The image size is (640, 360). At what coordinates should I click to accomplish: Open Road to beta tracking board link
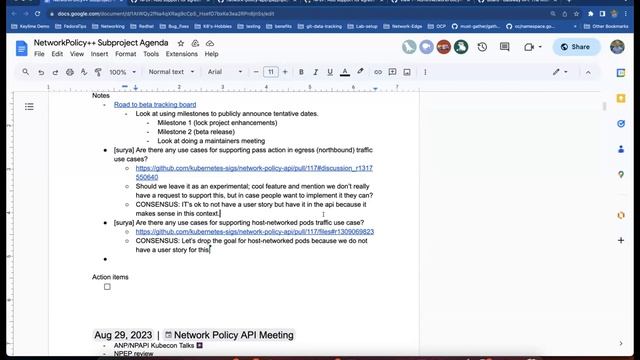click(x=155, y=104)
